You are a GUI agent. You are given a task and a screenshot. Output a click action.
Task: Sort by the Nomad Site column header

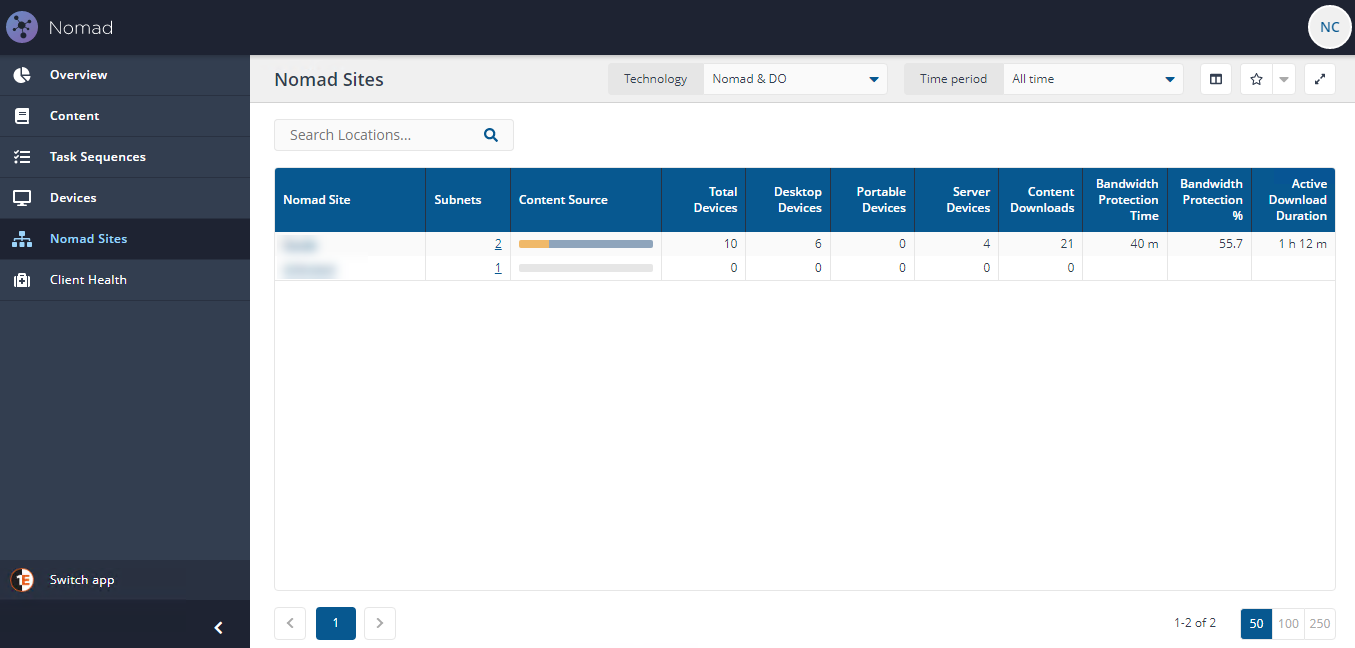tap(350, 200)
